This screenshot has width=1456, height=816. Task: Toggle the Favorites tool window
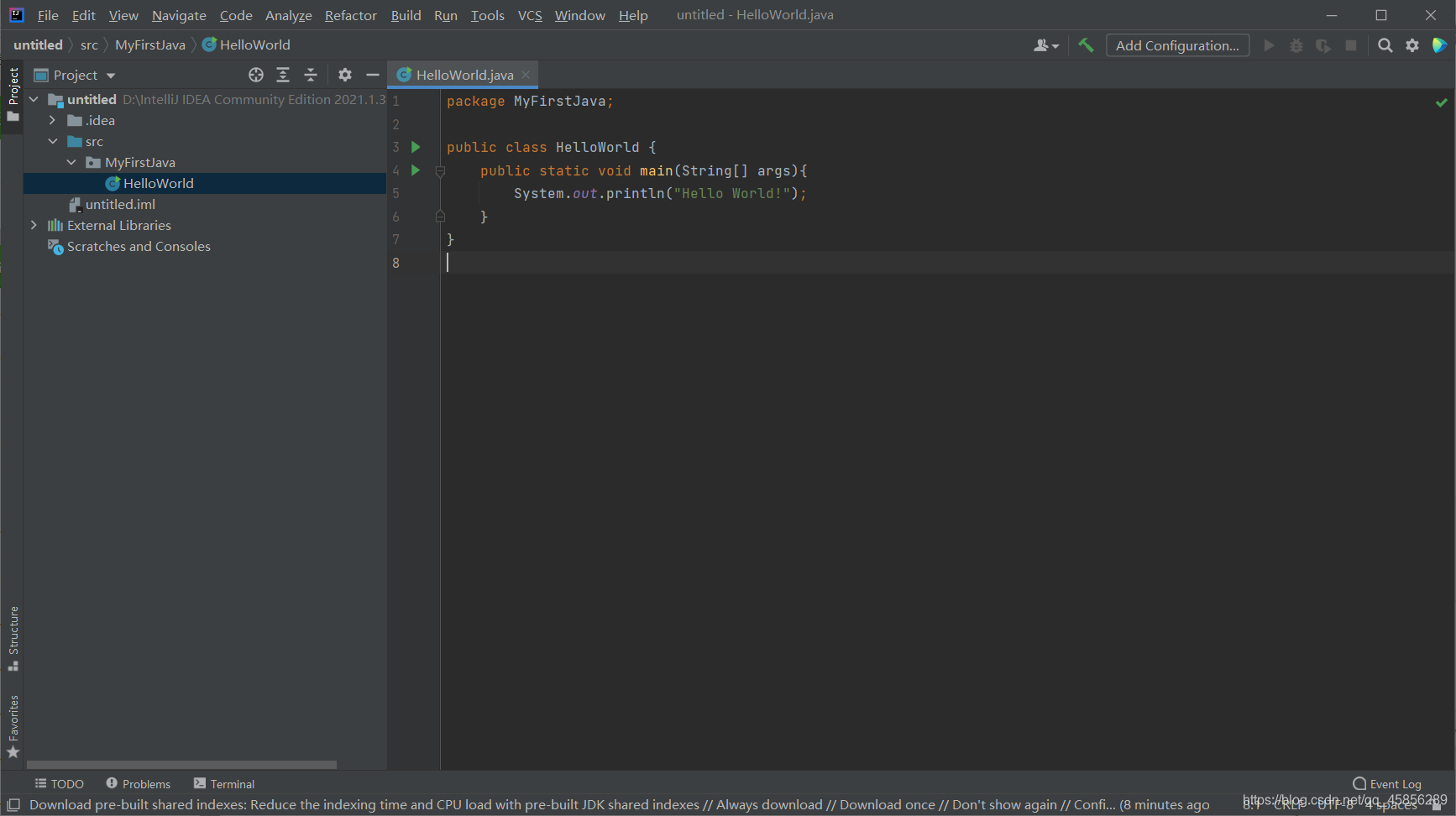pyautogui.click(x=13, y=726)
